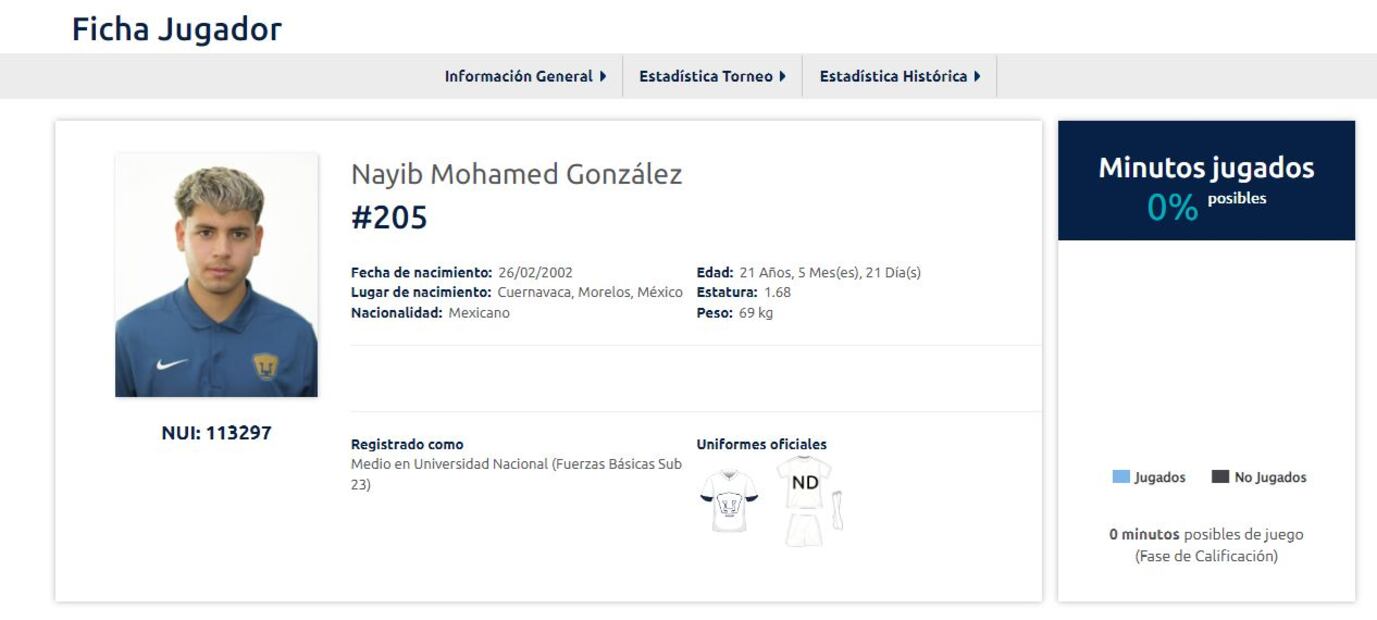Select the NUI: 113297 text
This screenshot has width=1377, height=620.
pos(216,433)
